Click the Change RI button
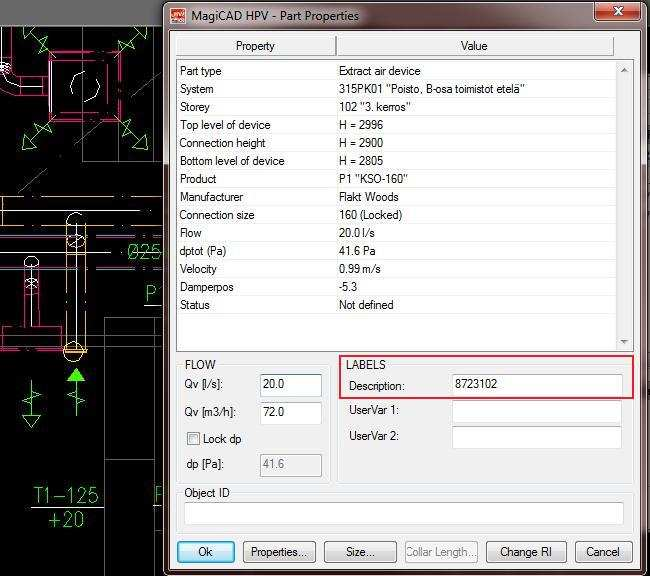 tap(526, 552)
